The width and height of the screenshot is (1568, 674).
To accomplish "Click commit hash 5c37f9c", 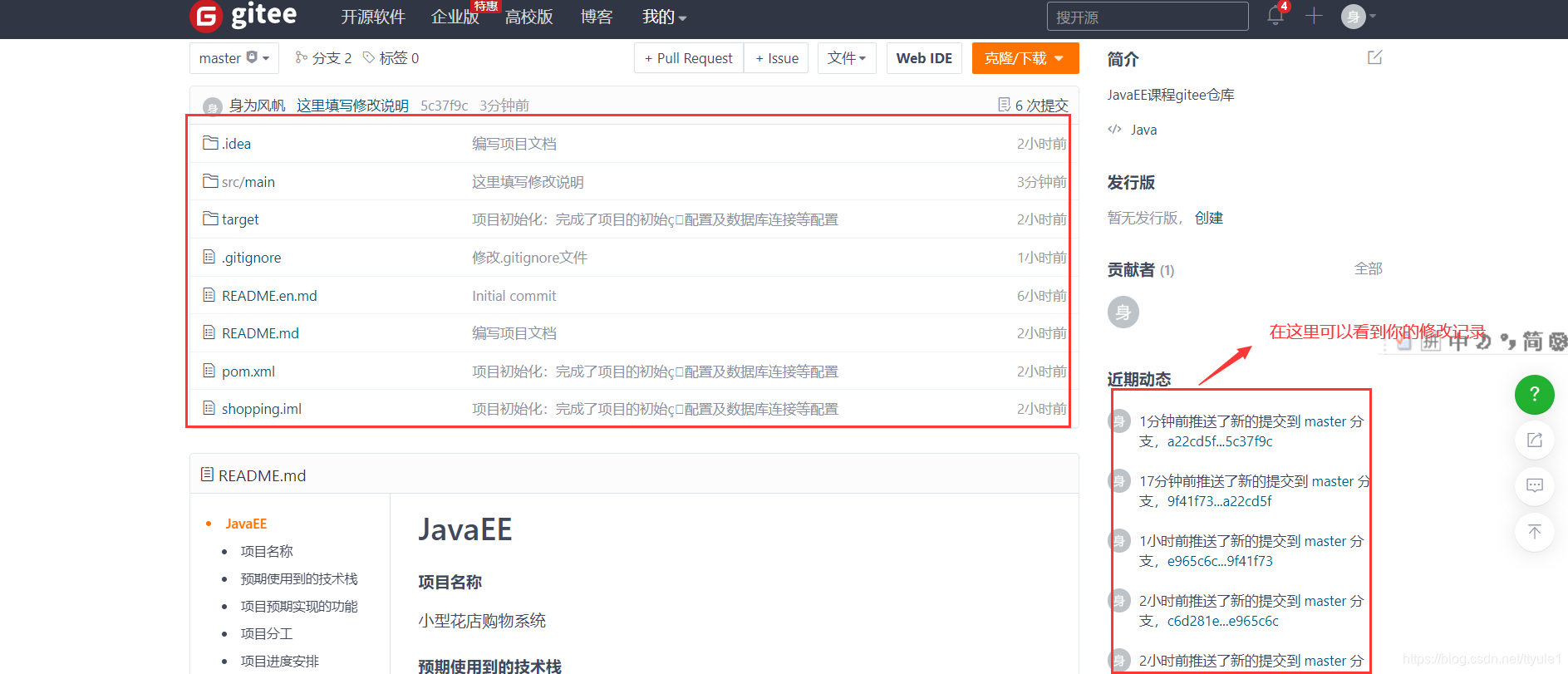I will pyautogui.click(x=445, y=106).
